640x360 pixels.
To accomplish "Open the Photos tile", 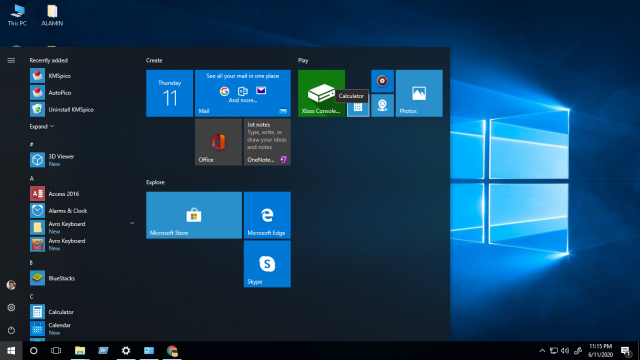I will coord(419,93).
